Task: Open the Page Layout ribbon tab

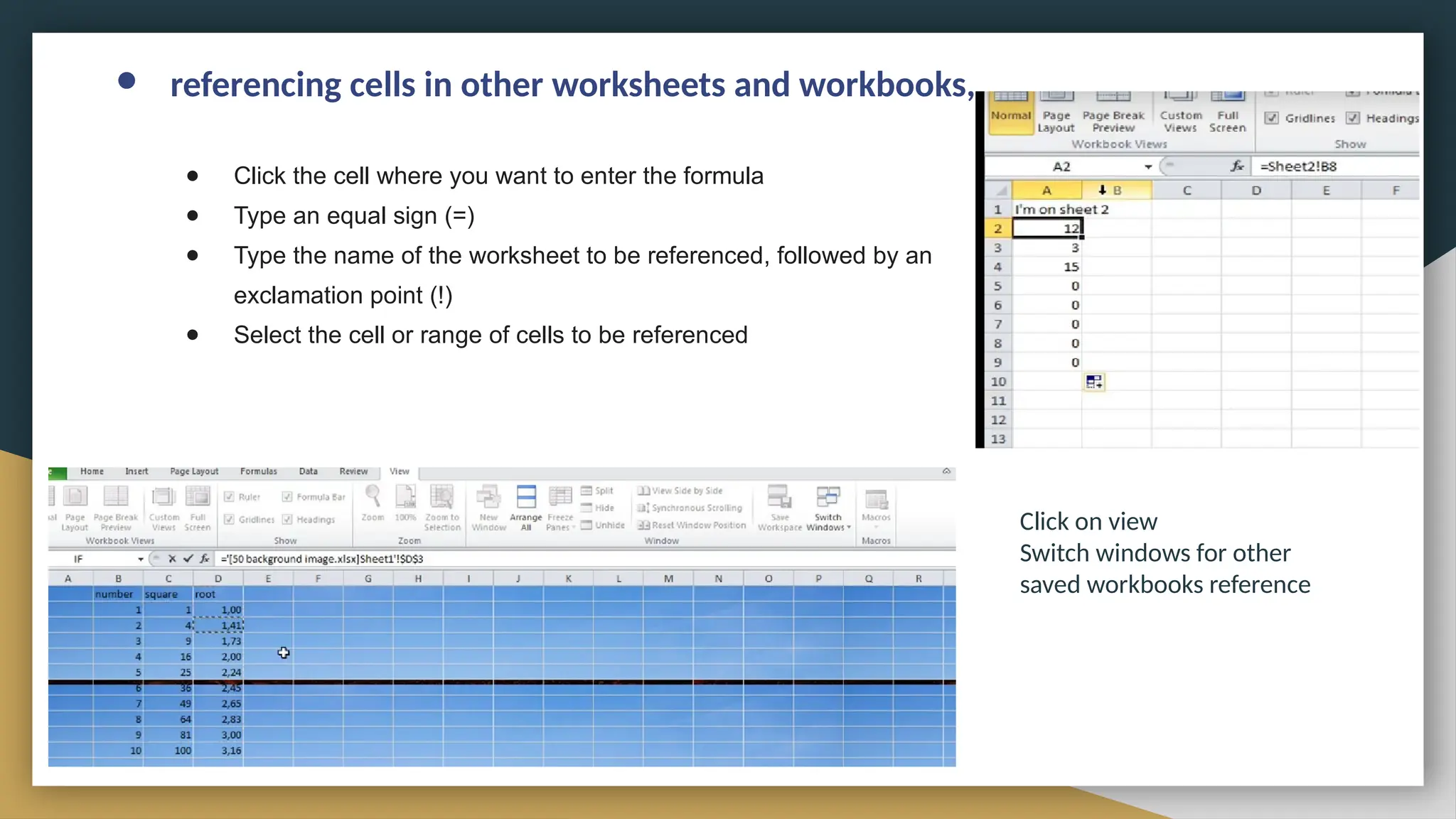Action: pyautogui.click(x=194, y=471)
